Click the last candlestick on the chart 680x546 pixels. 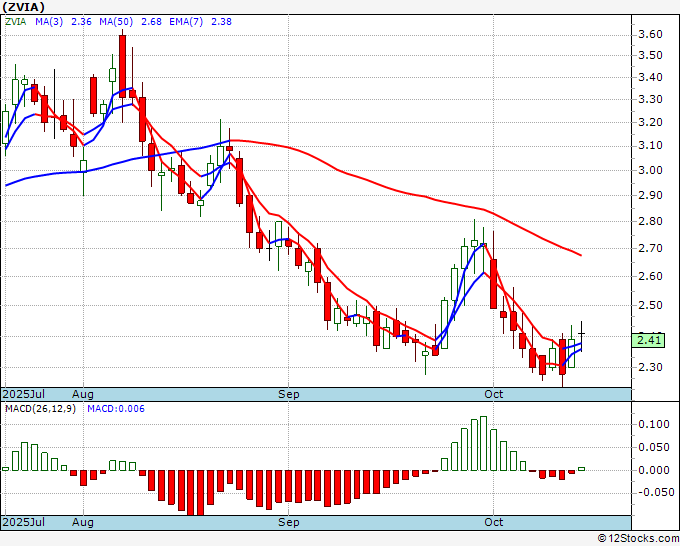[x=582, y=335]
